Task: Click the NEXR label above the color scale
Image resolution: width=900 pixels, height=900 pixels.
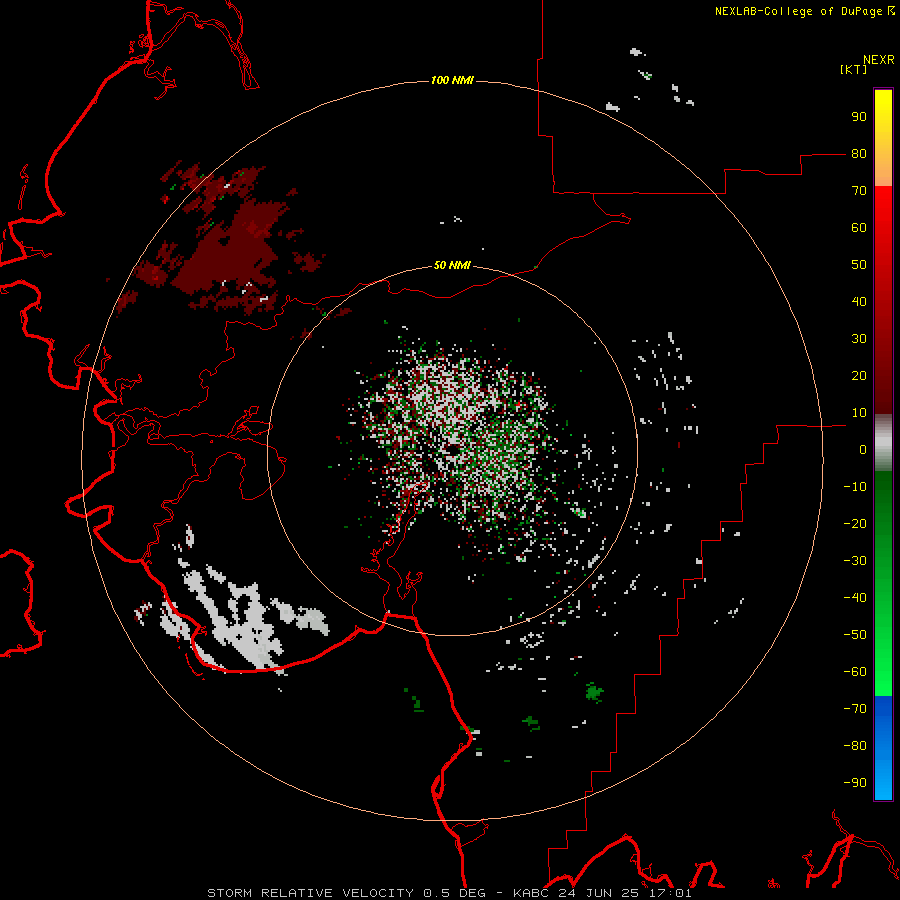Action: (x=878, y=60)
